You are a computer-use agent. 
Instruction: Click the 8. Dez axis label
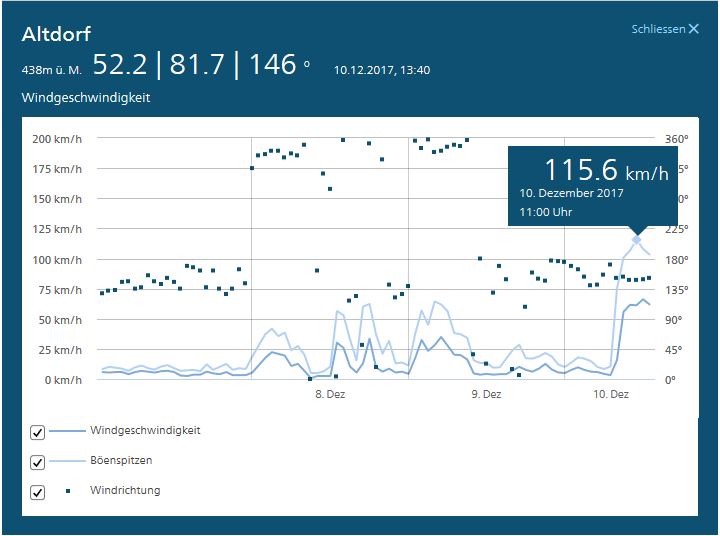pyautogui.click(x=330, y=395)
